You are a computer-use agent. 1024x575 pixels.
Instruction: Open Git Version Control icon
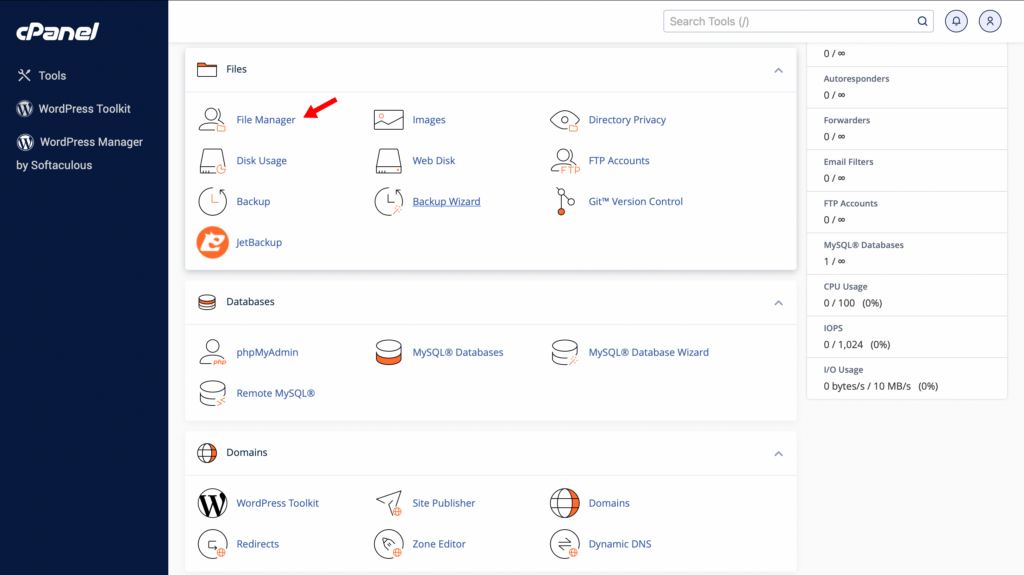(565, 201)
